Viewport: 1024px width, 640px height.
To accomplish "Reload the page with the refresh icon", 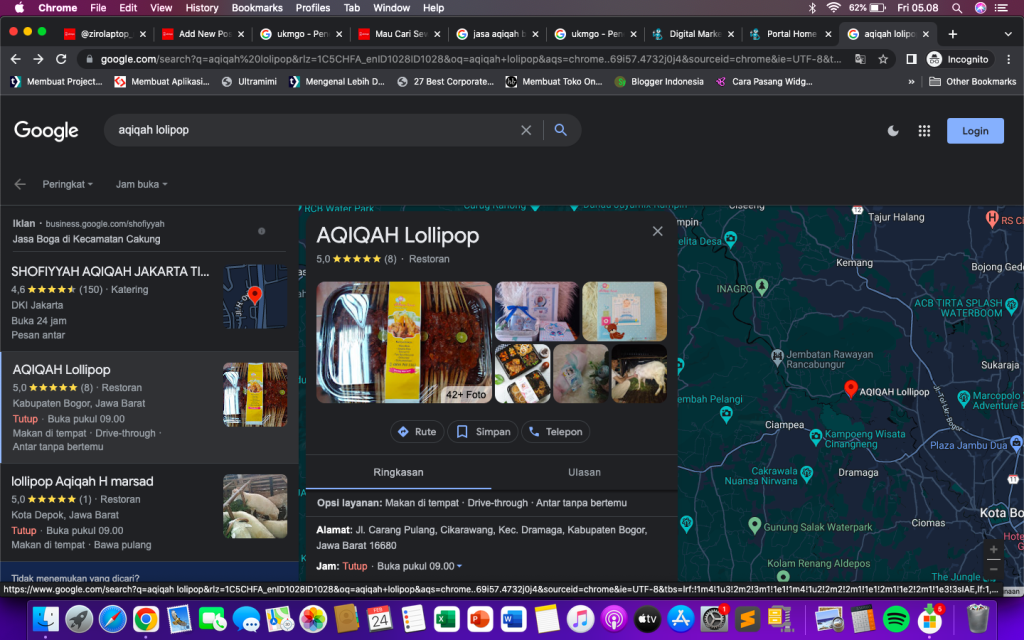I will coord(62,59).
